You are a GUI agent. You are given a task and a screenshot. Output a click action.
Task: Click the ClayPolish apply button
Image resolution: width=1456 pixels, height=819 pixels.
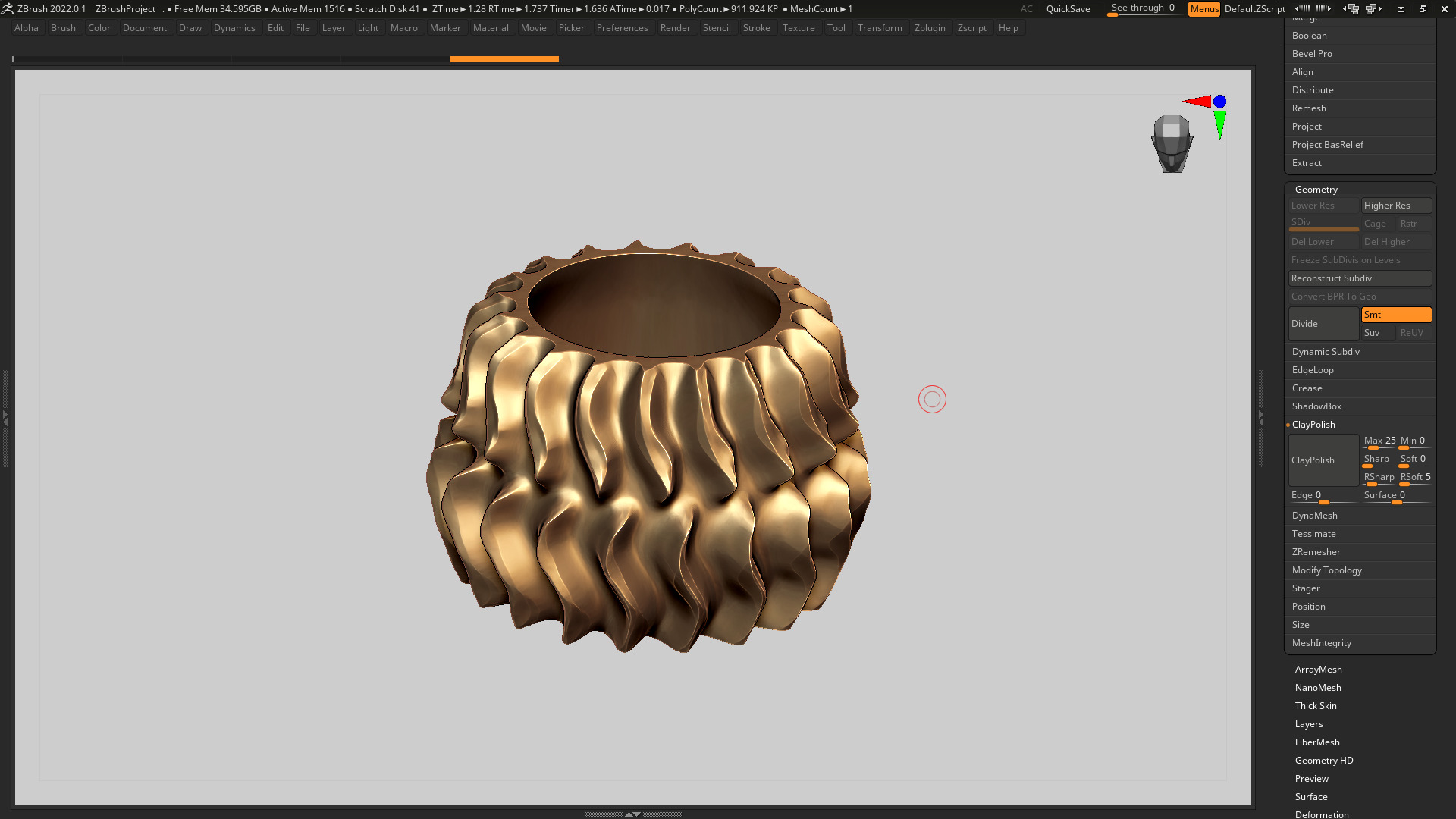click(x=1323, y=460)
